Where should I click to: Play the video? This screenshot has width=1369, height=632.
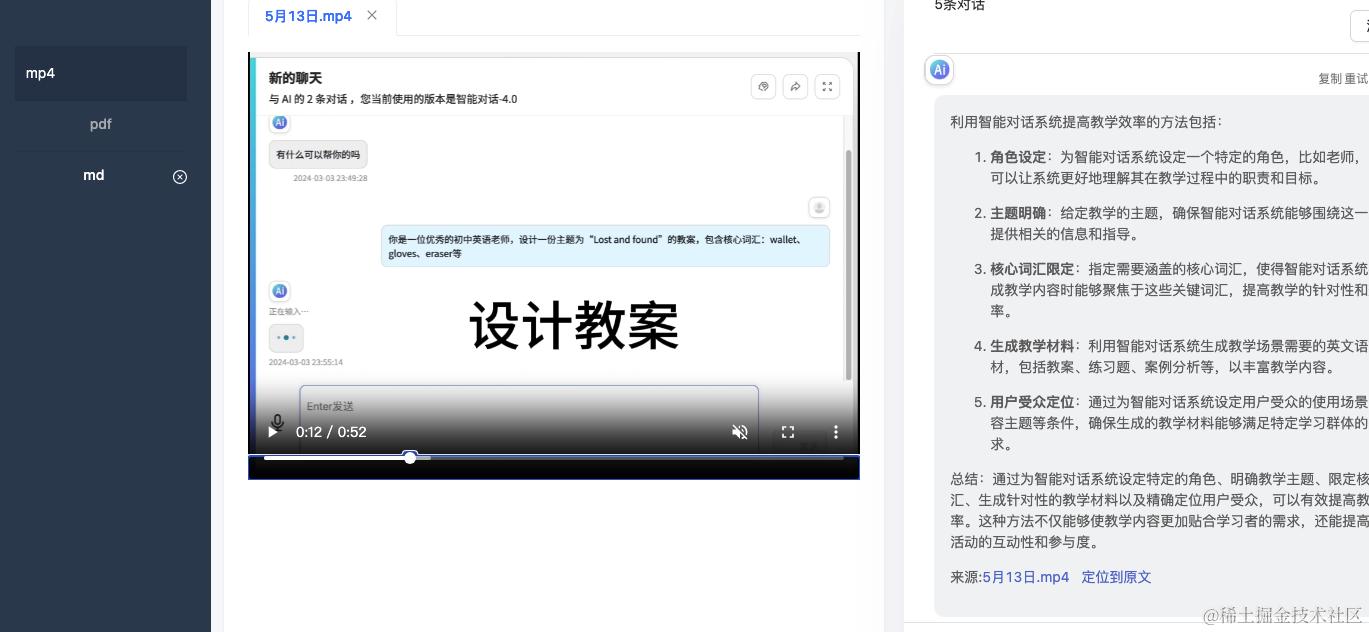(272, 432)
